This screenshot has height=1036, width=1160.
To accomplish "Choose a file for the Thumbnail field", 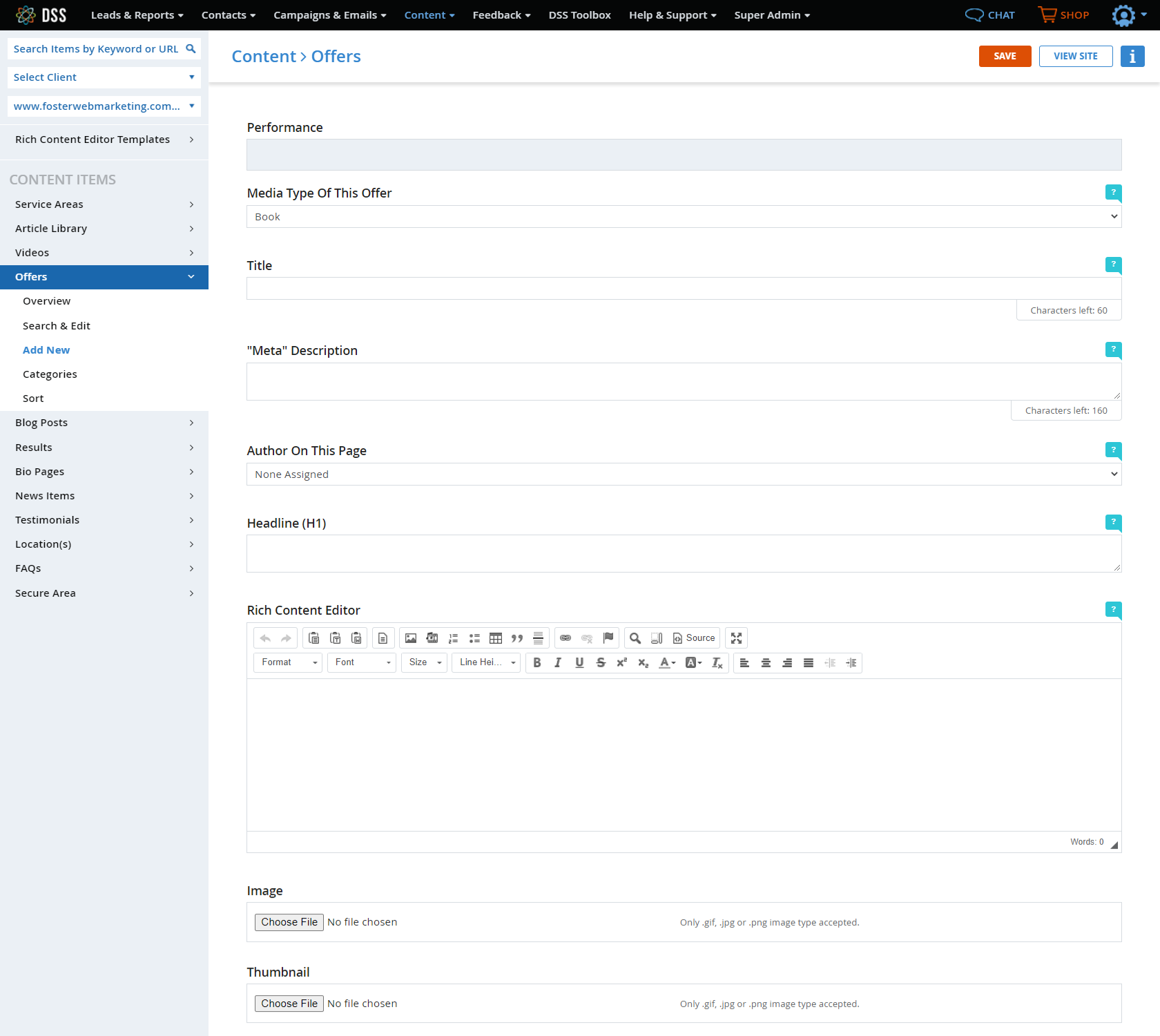I will tap(289, 1003).
